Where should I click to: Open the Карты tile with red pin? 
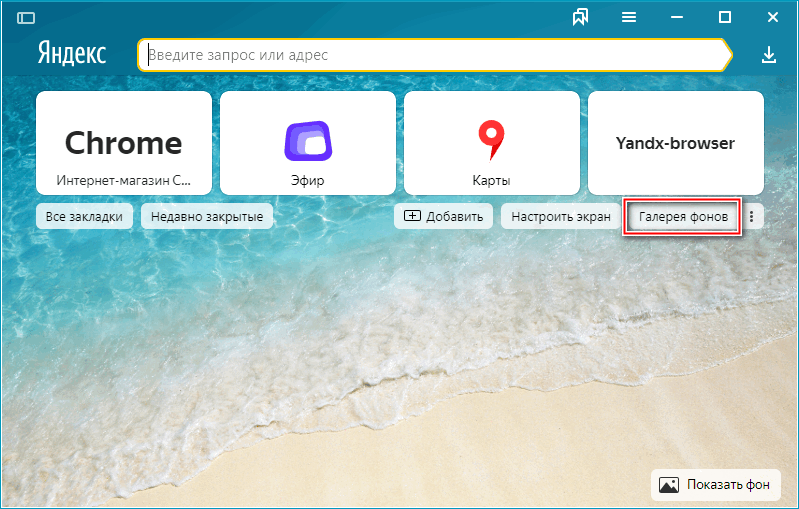(x=491, y=143)
